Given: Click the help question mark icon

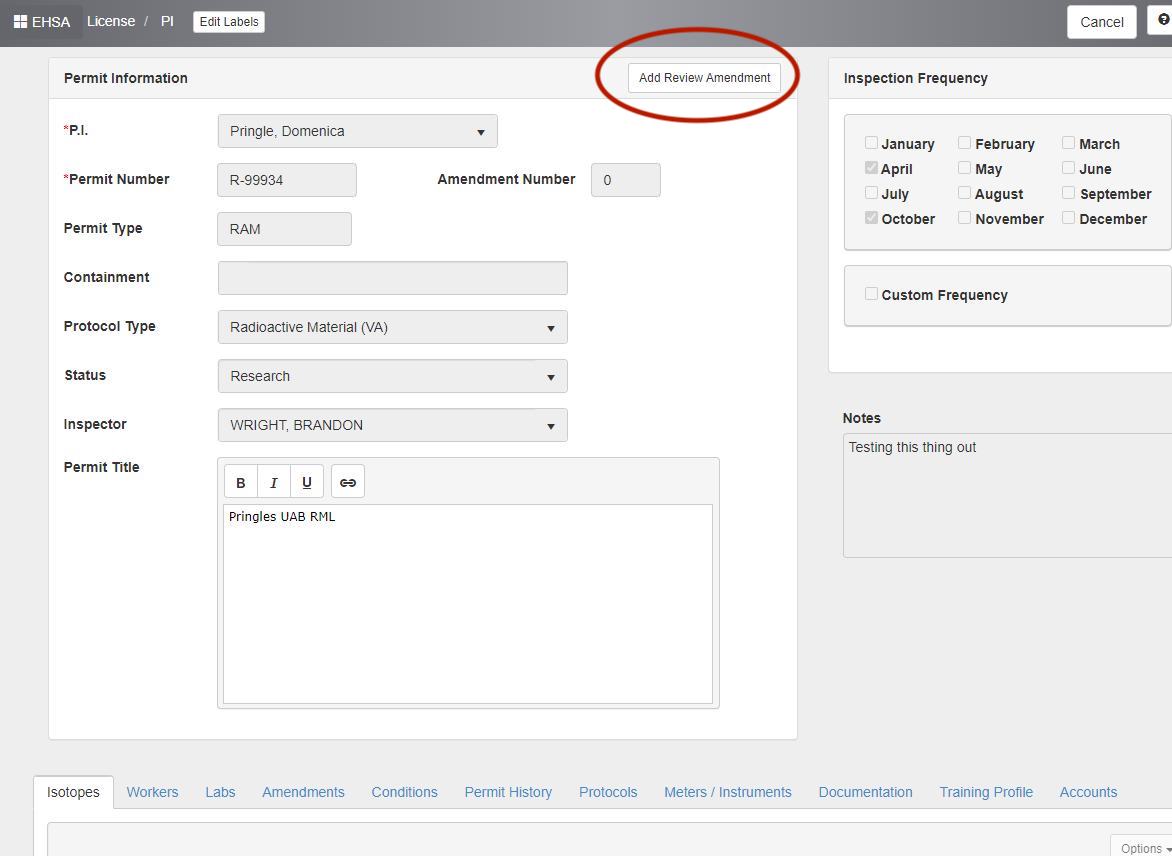Looking at the screenshot, I should click(1162, 21).
